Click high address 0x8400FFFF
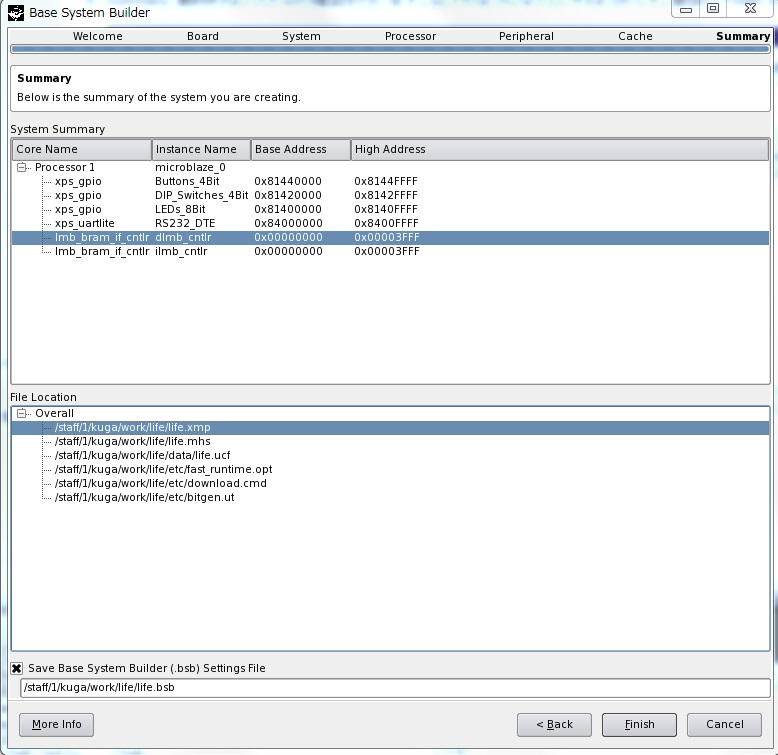 (x=387, y=223)
